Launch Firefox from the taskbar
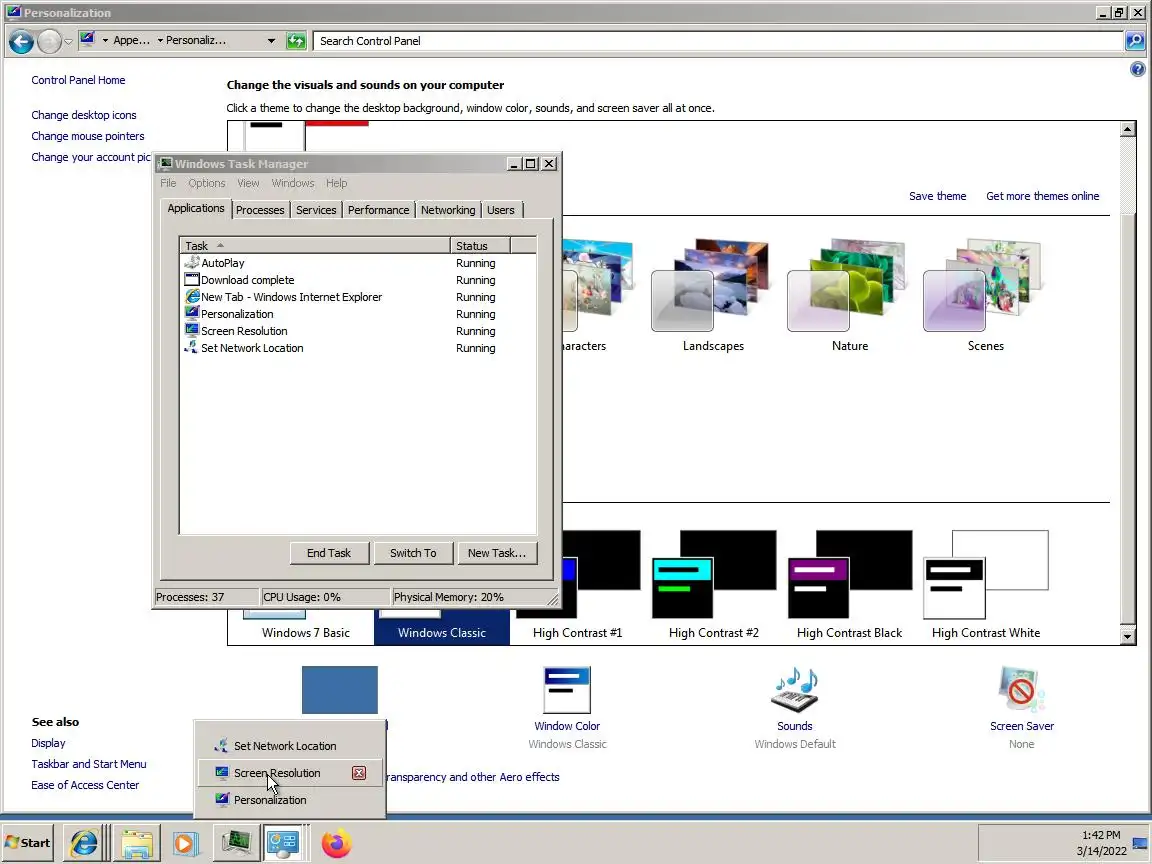Image resolution: width=1152 pixels, height=864 pixels. click(x=336, y=843)
